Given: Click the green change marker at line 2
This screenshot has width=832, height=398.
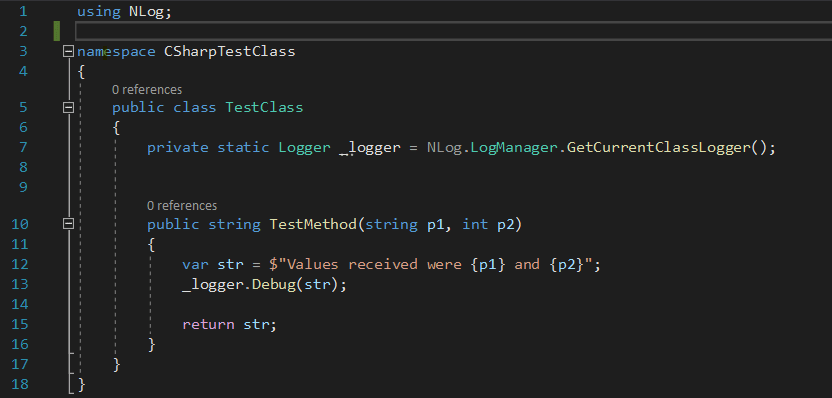Looking at the screenshot, I should click(x=57, y=31).
